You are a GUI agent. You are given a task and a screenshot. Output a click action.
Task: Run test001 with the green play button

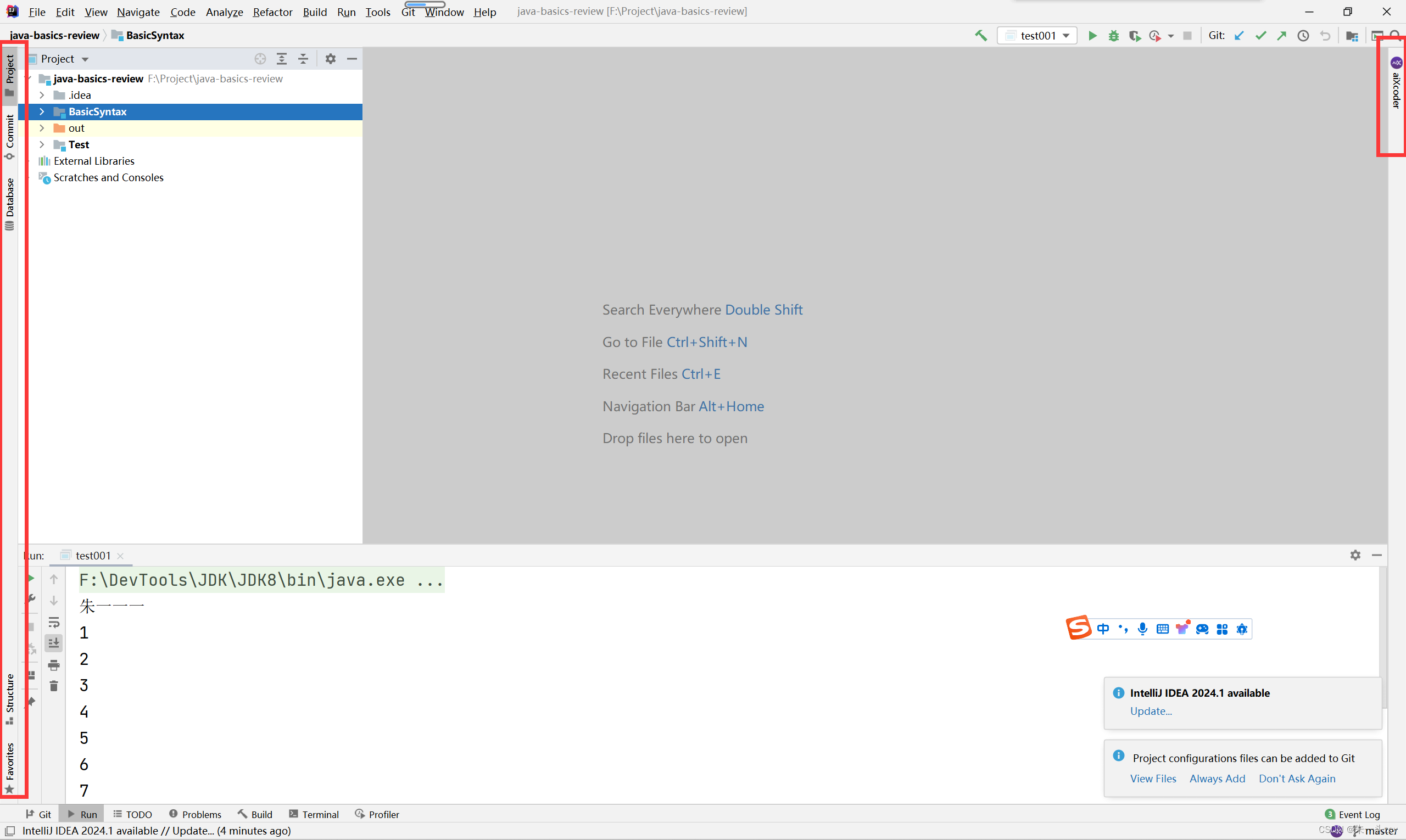(x=1092, y=36)
